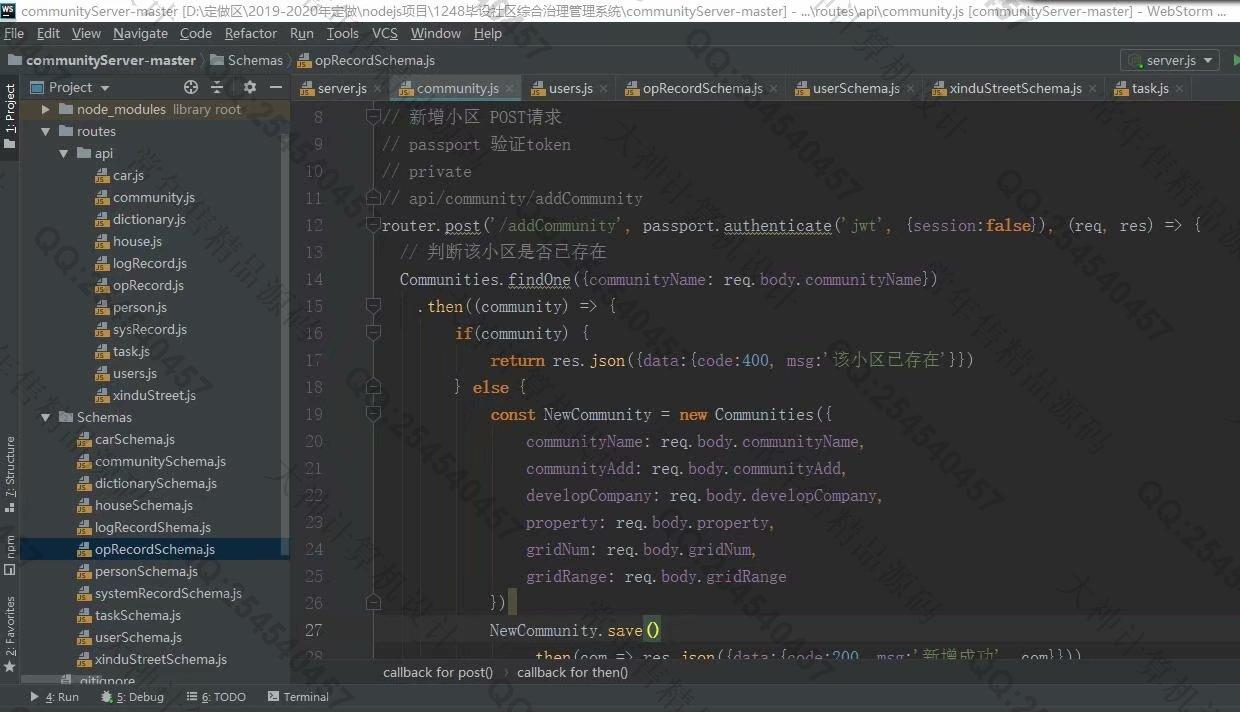Viewport: 1240px width, 712px height.
Task: Switch to the userSchema.js editor tab
Action: tap(855, 88)
